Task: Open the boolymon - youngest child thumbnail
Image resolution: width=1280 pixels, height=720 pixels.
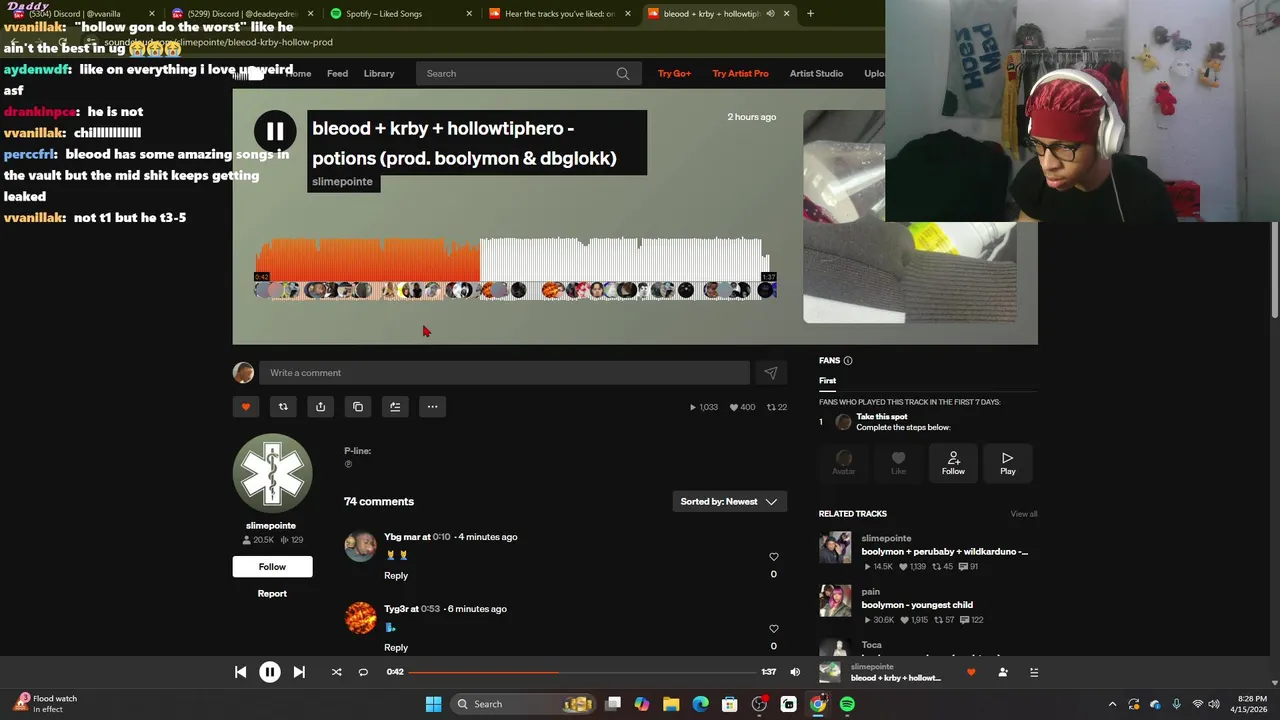Action: [x=835, y=601]
